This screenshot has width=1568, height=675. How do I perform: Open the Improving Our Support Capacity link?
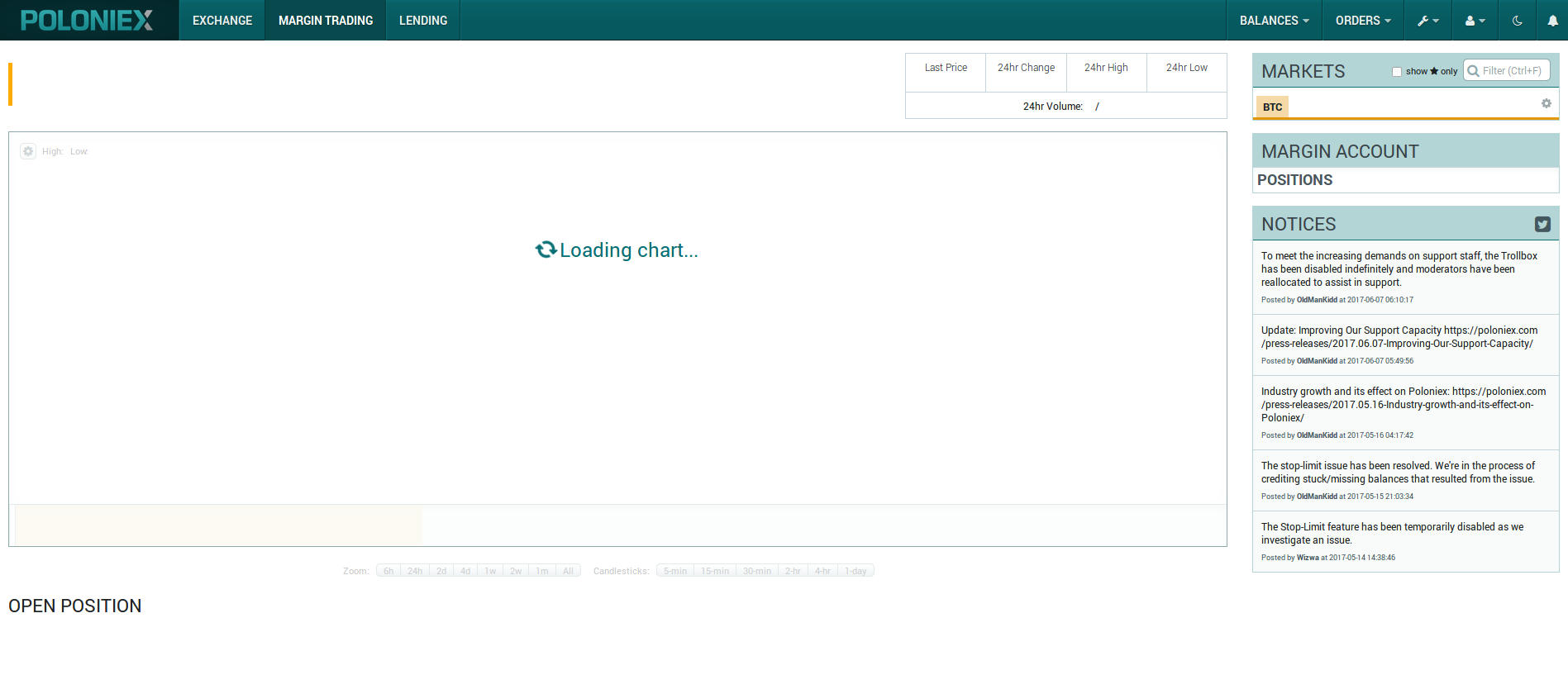coord(1399,337)
